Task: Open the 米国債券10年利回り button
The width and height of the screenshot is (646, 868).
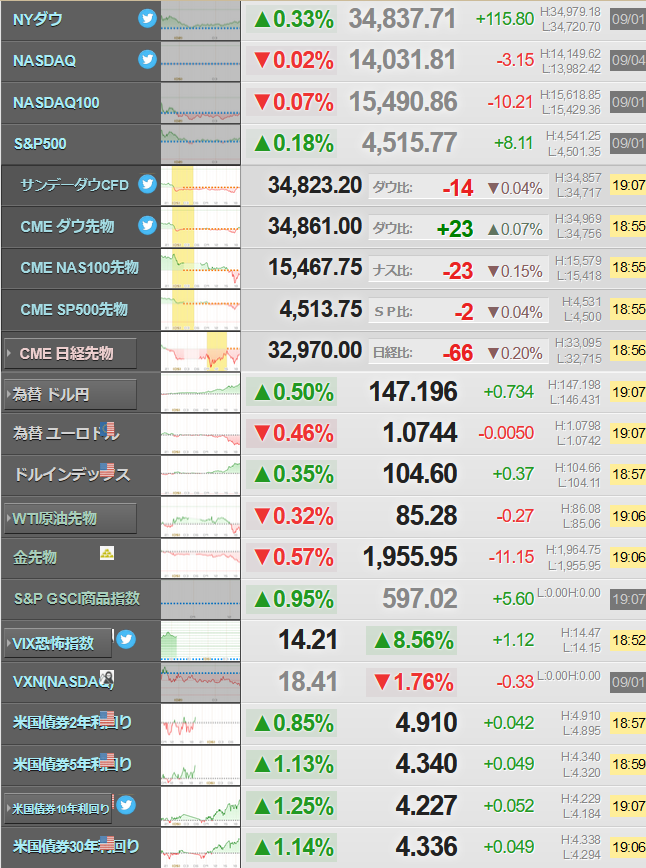Action: [x=58, y=809]
